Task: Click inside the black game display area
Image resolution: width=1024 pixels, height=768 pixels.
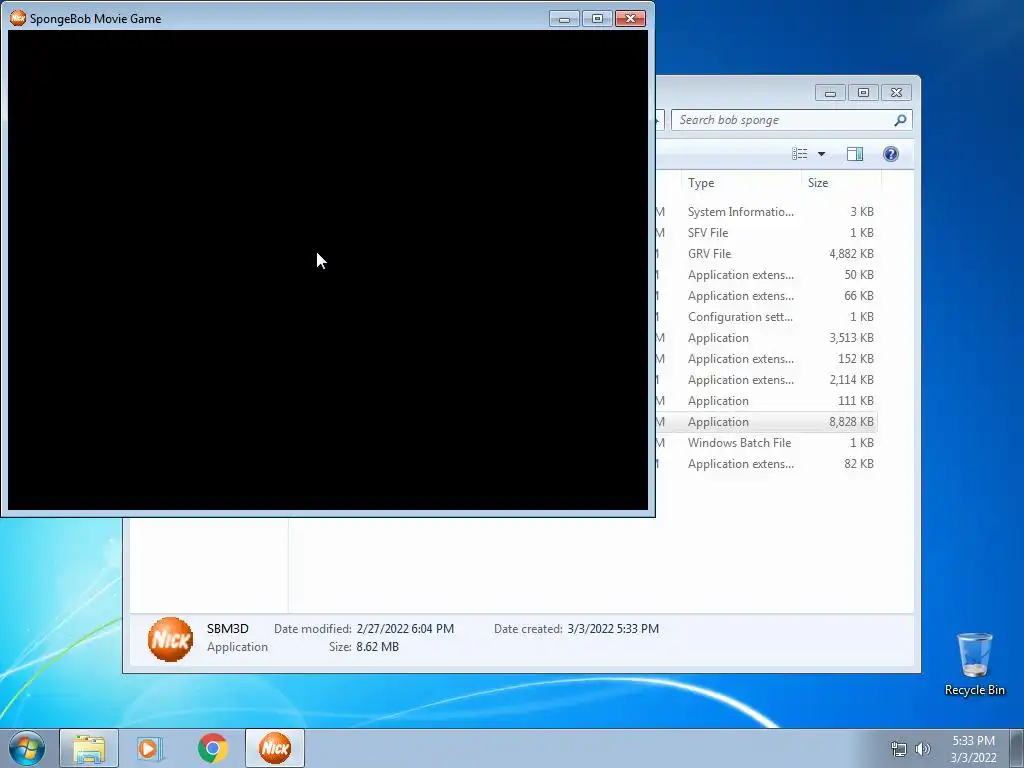Action: tap(328, 270)
